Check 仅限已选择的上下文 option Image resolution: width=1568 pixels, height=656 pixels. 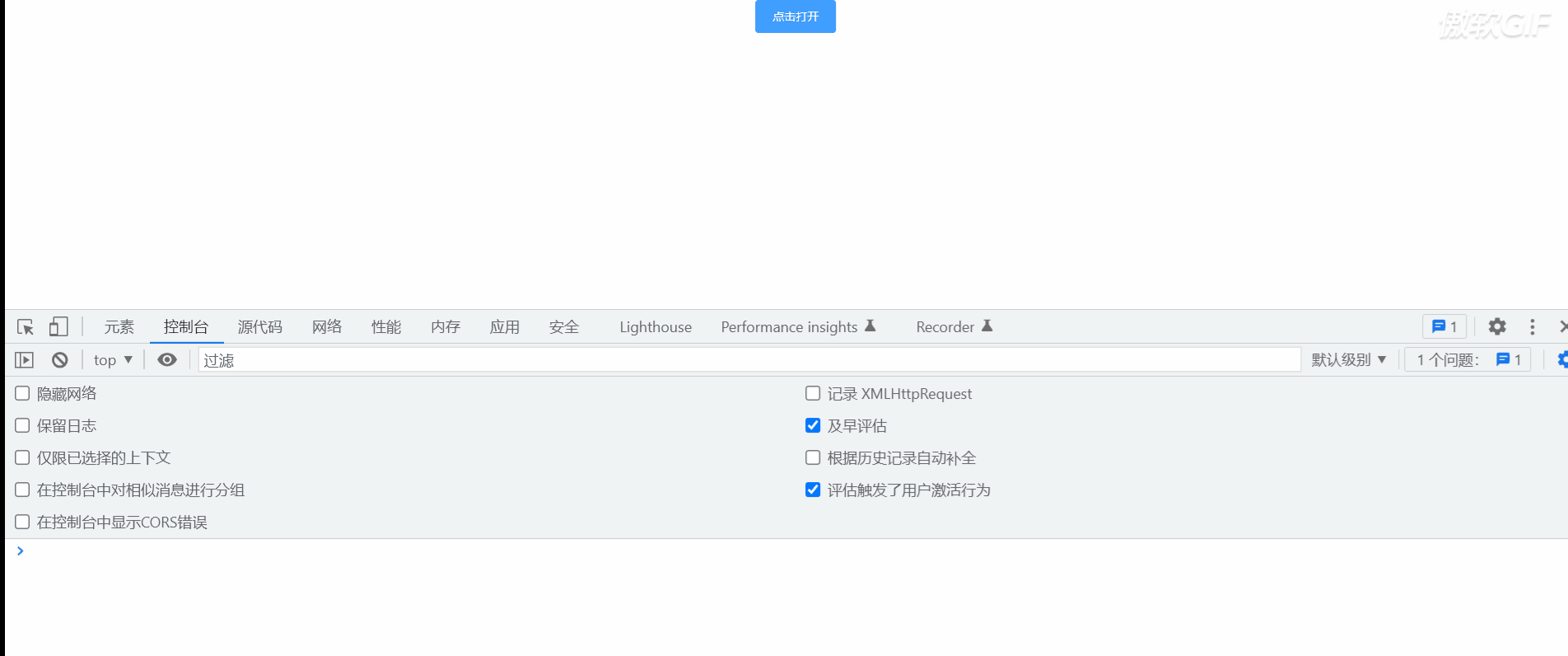click(22, 458)
